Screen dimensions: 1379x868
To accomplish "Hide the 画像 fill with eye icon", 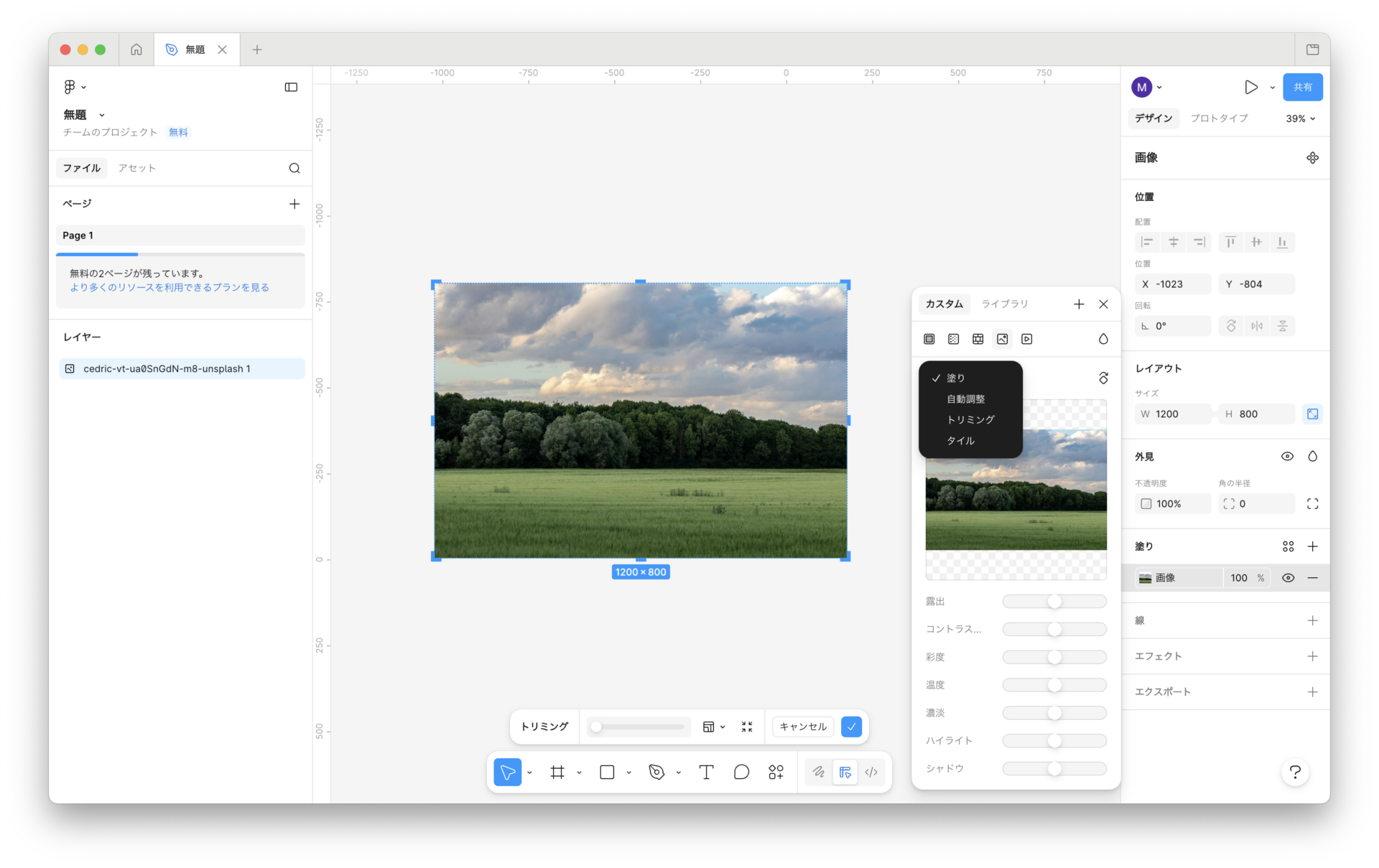I will [1288, 578].
